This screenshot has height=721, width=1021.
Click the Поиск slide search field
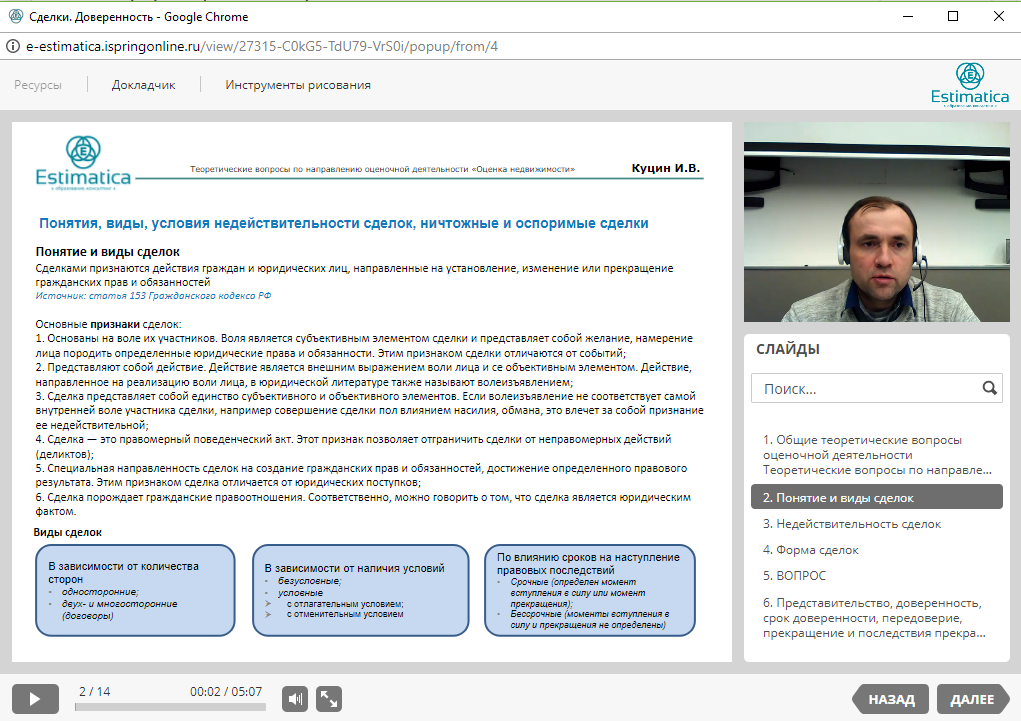click(876, 388)
